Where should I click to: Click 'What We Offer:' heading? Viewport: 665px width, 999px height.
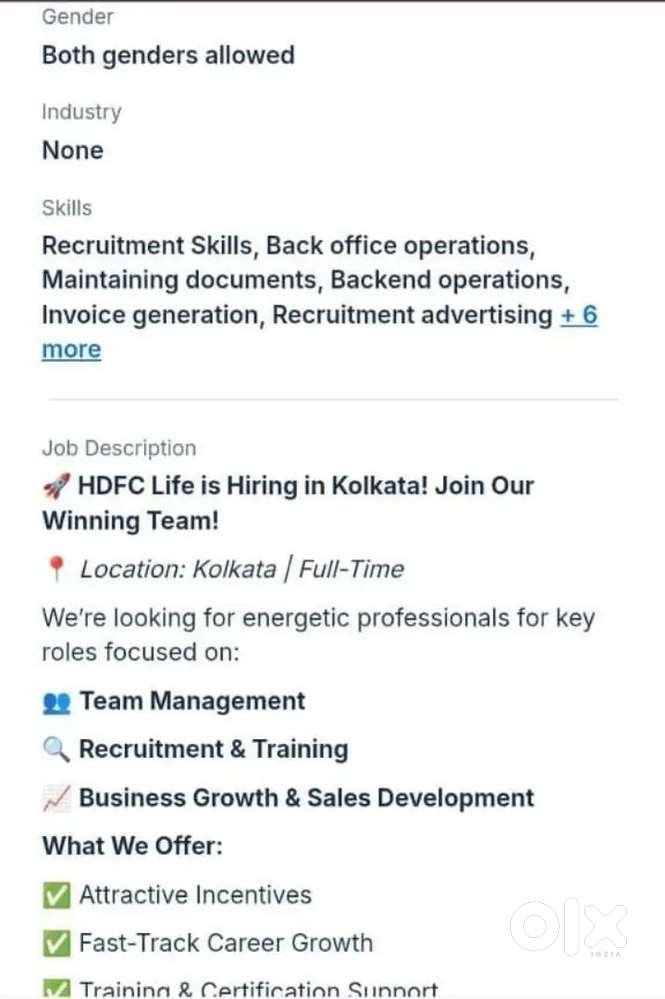click(x=132, y=846)
